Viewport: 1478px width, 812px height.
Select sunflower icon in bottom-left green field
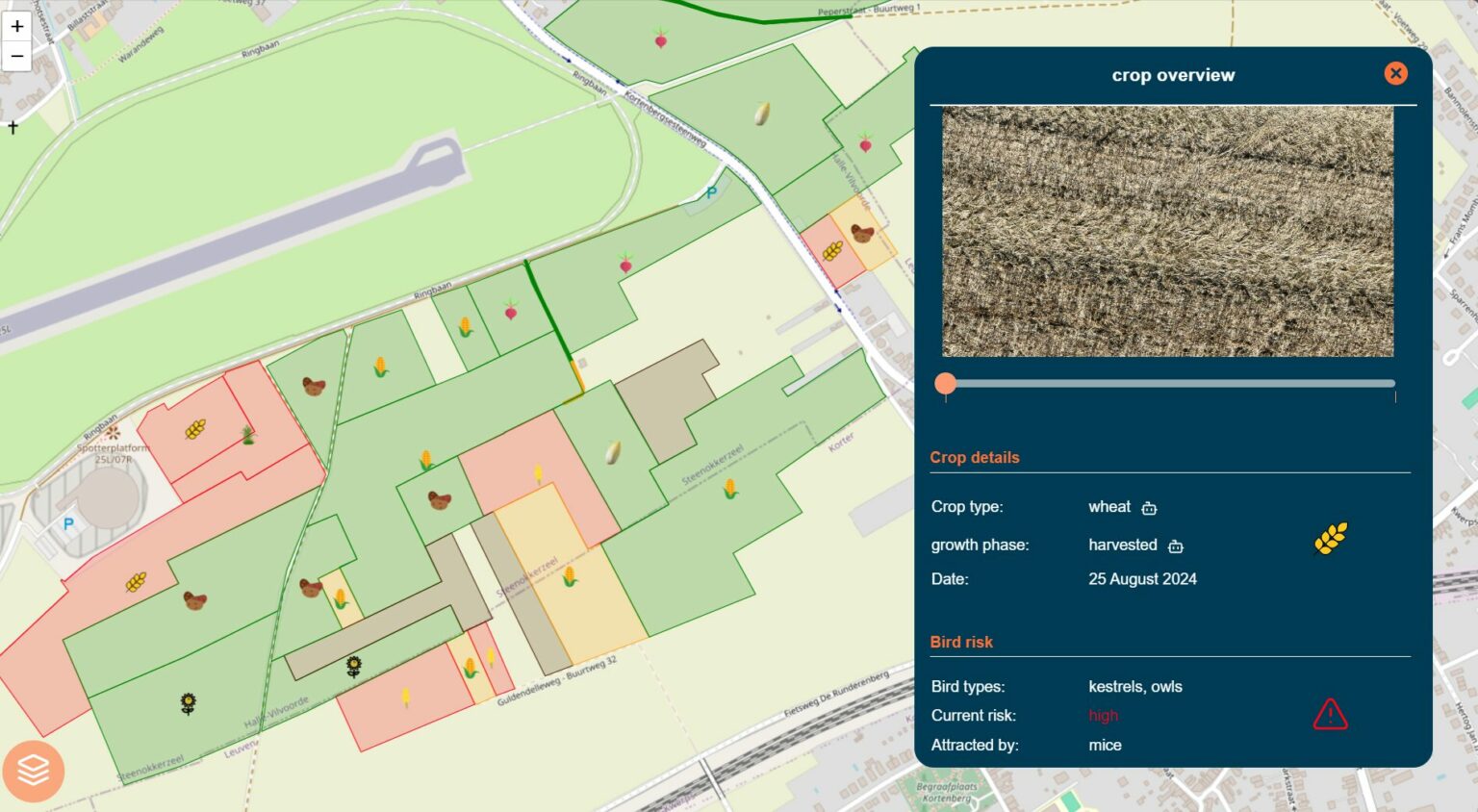(189, 704)
